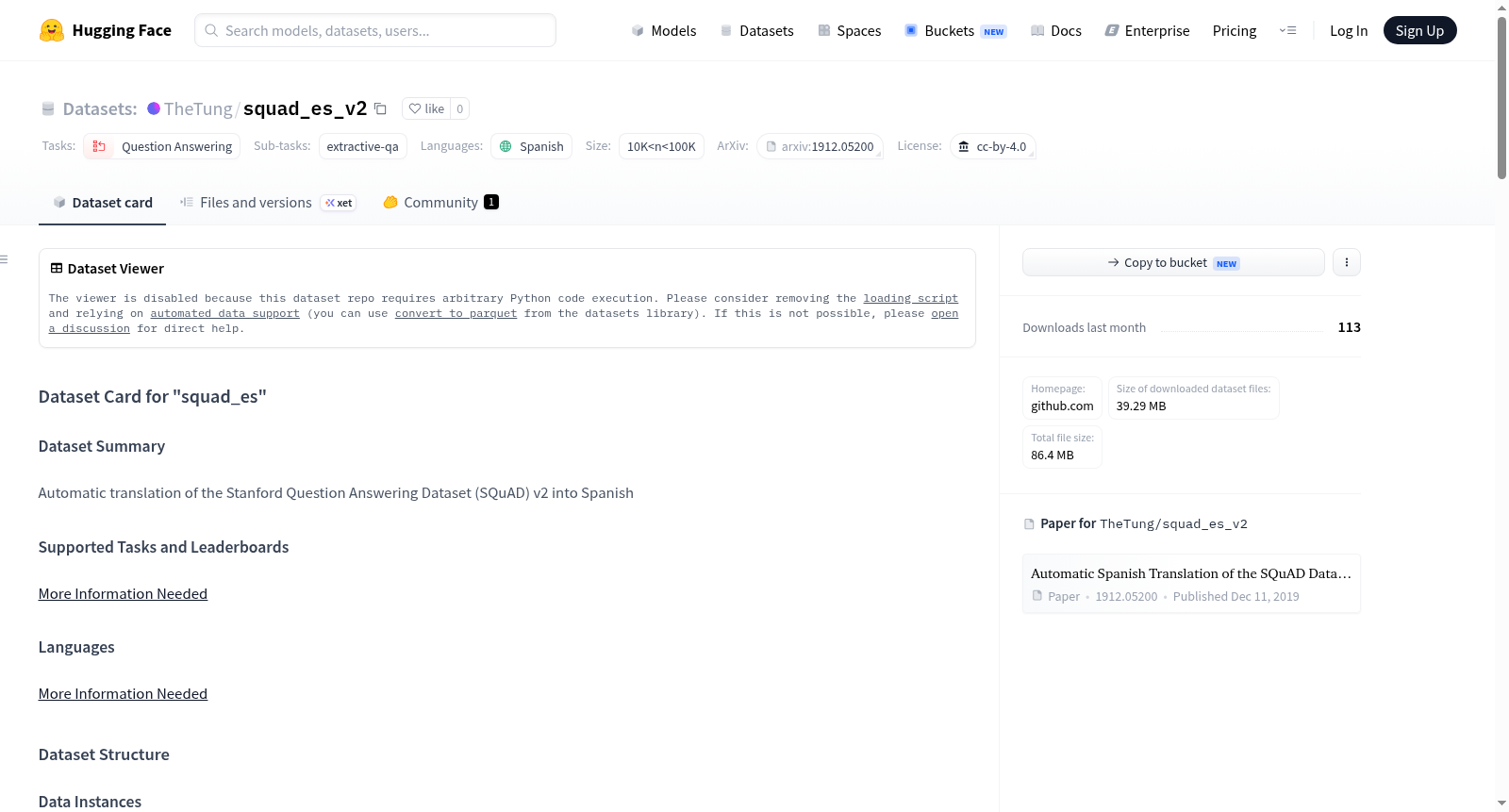The image size is (1509, 812).
Task: Go to Datasets page
Action: (757, 30)
